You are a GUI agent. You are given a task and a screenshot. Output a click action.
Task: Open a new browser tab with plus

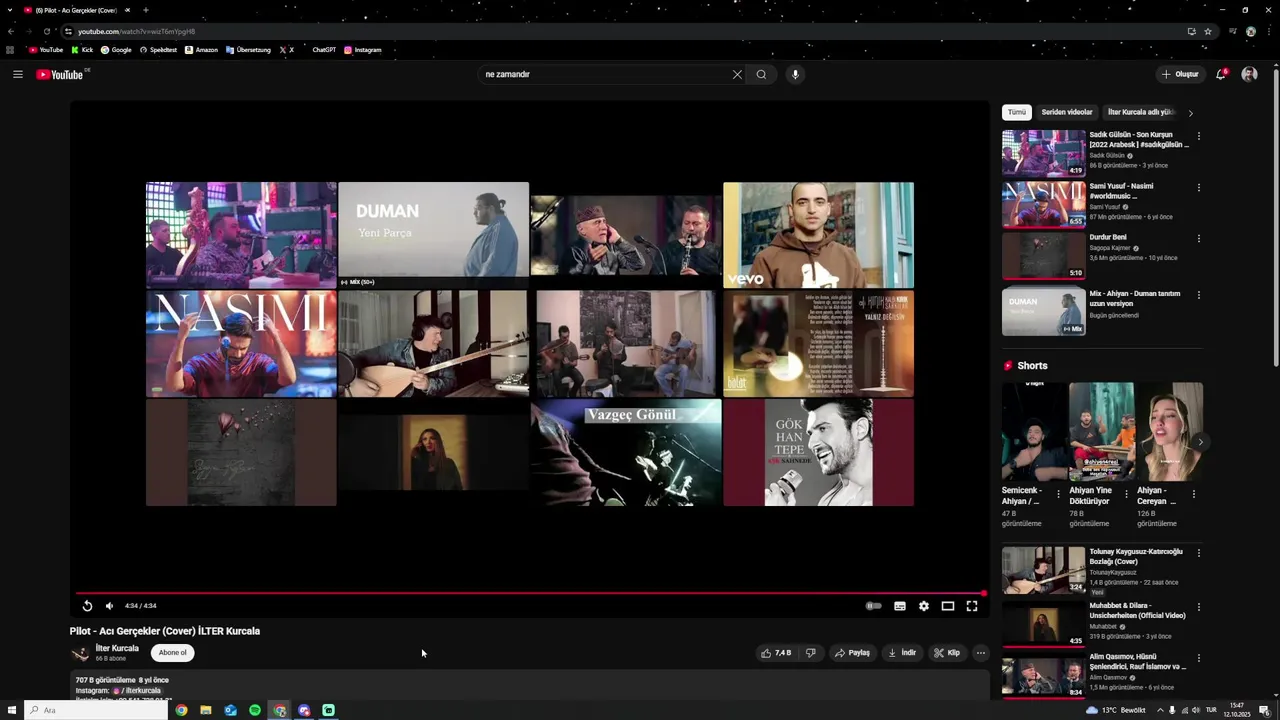145,10
